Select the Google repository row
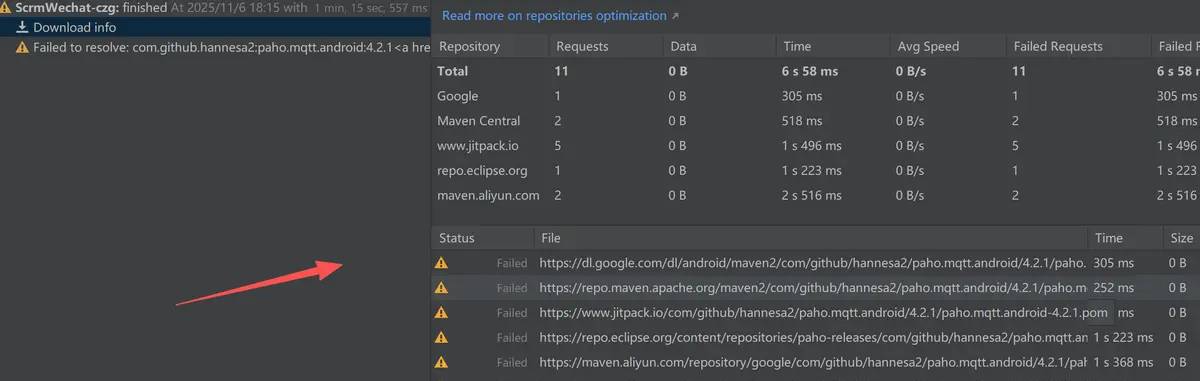Viewport: 1200px width, 381px height. 815,96
